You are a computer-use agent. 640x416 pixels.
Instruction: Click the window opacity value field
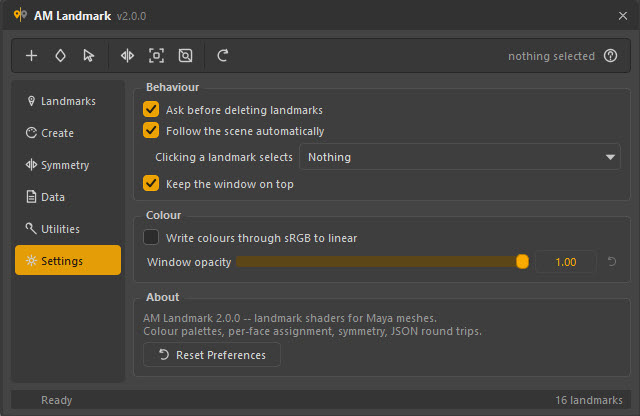pos(566,262)
